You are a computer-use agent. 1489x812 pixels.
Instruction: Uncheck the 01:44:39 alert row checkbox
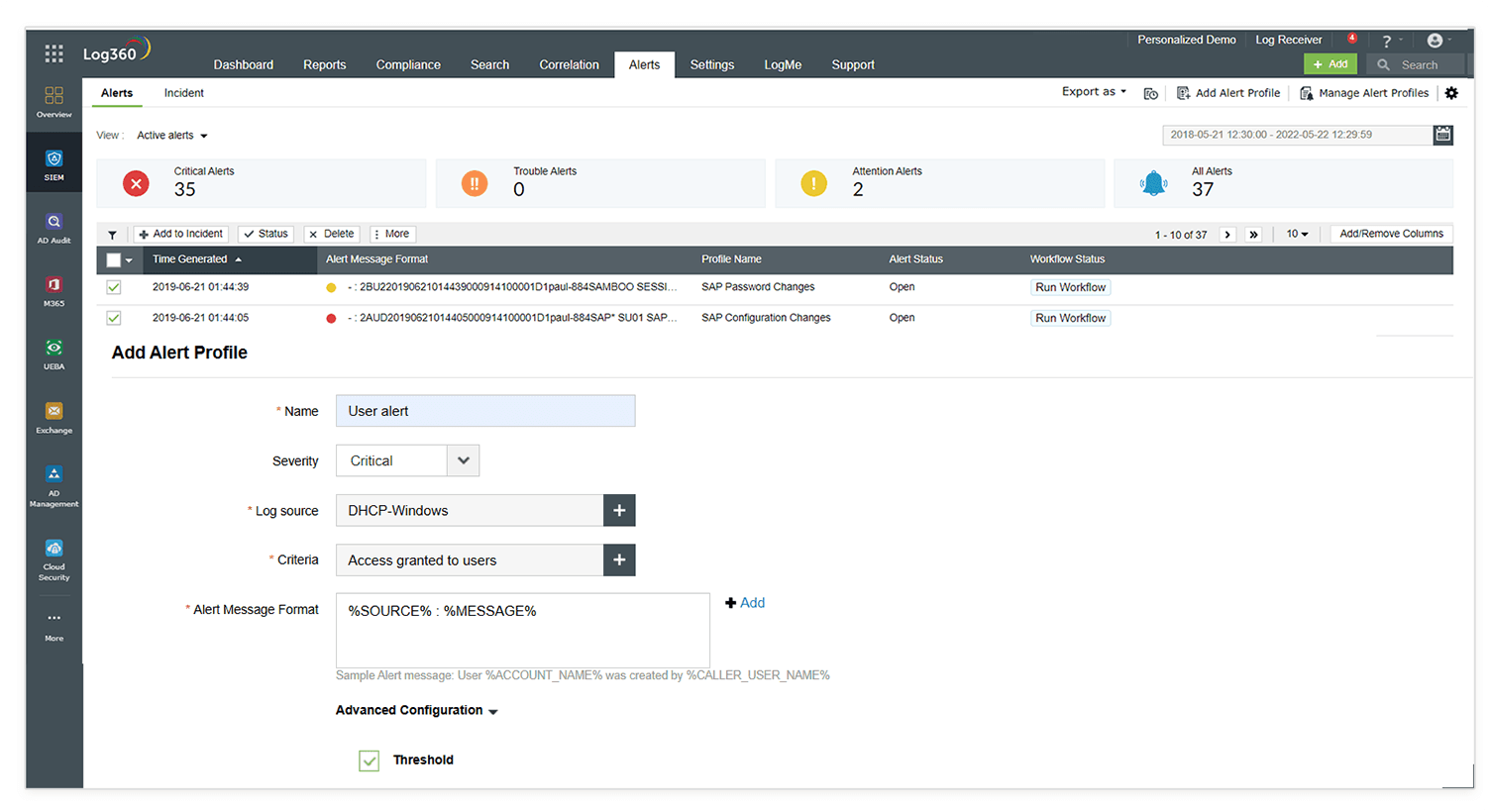point(114,287)
